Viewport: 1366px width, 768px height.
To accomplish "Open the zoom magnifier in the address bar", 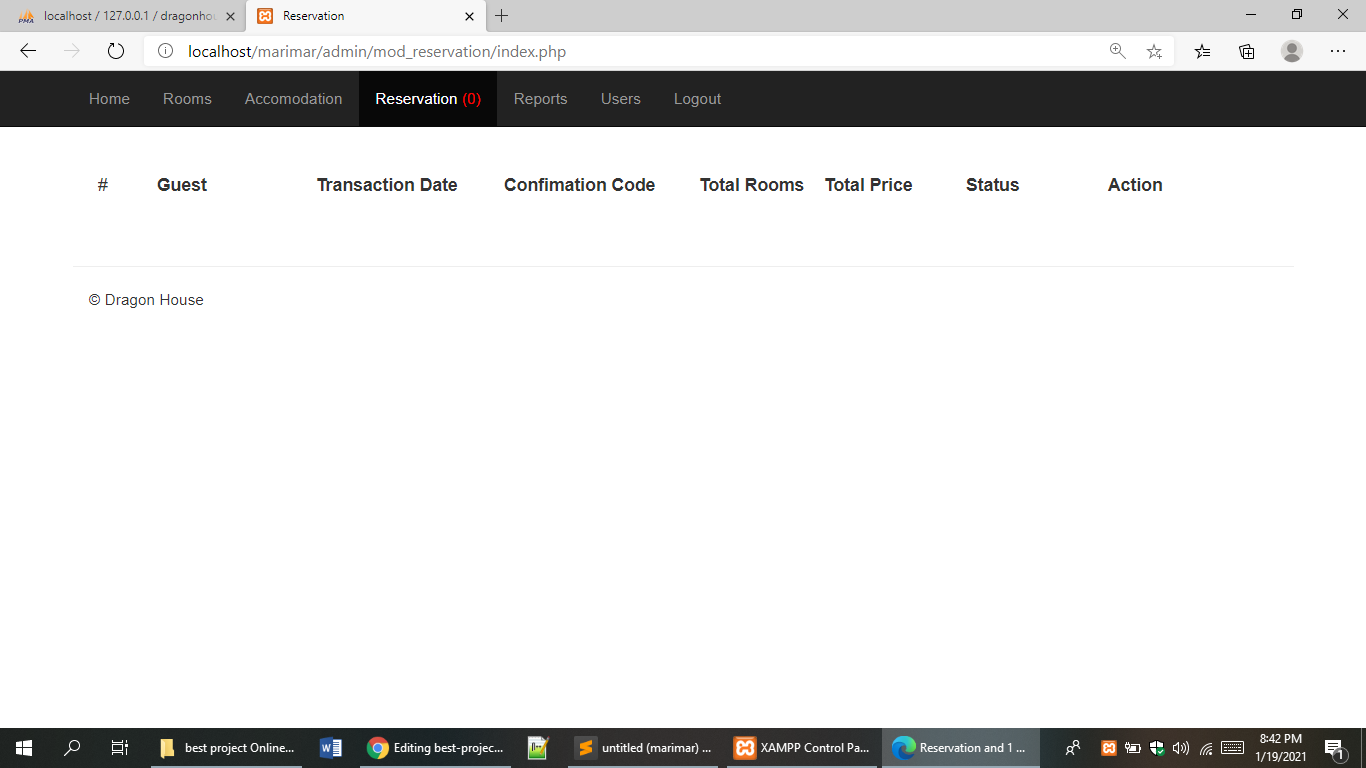I will (x=1117, y=51).
